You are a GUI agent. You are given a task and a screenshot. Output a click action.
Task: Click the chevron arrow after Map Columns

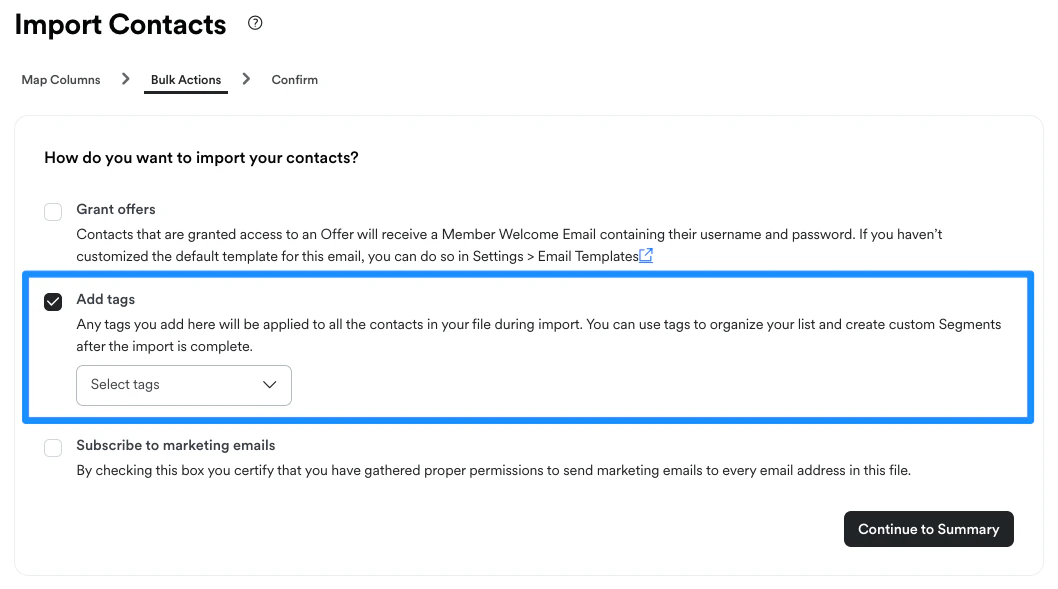pyautogui.click(x=125, y=79)
